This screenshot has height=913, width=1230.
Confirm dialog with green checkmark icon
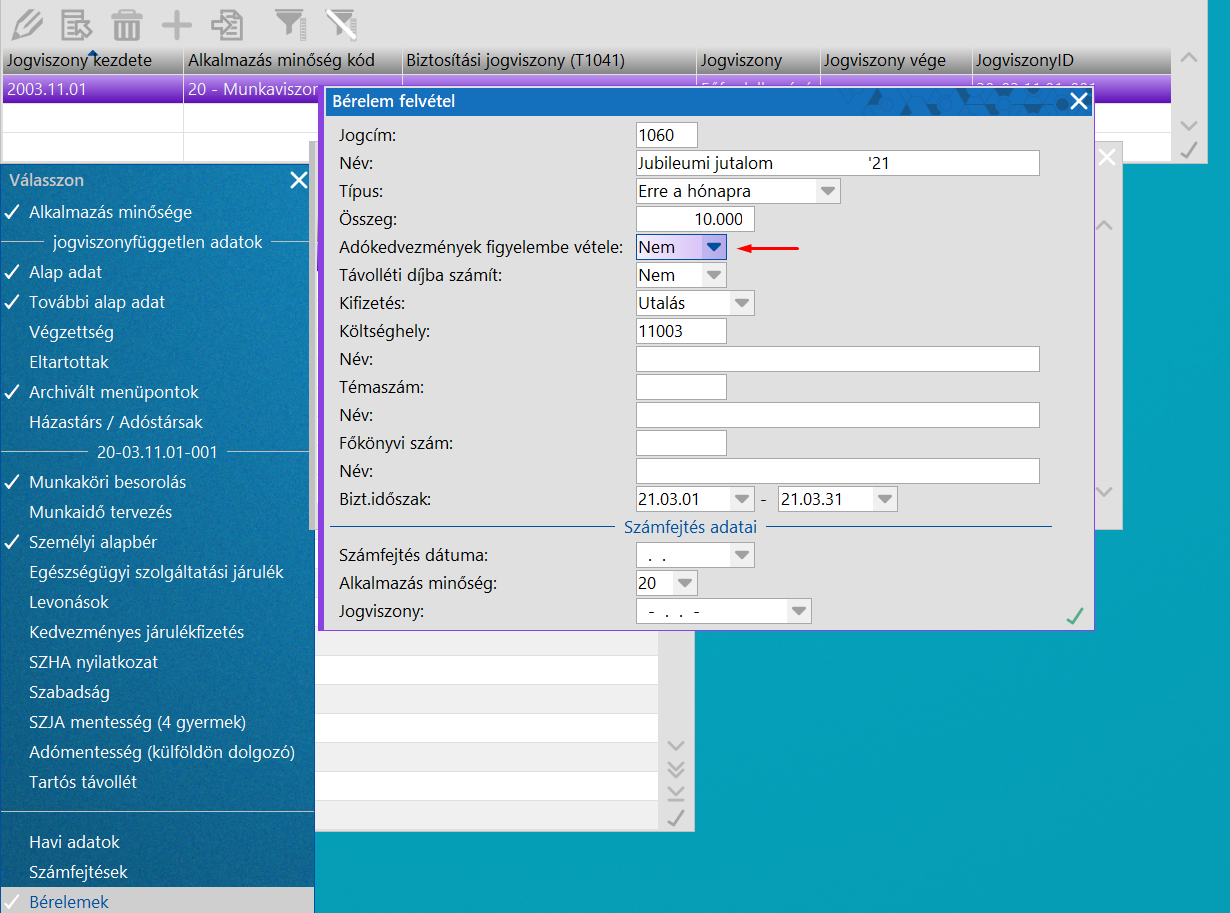(1075, 616)
